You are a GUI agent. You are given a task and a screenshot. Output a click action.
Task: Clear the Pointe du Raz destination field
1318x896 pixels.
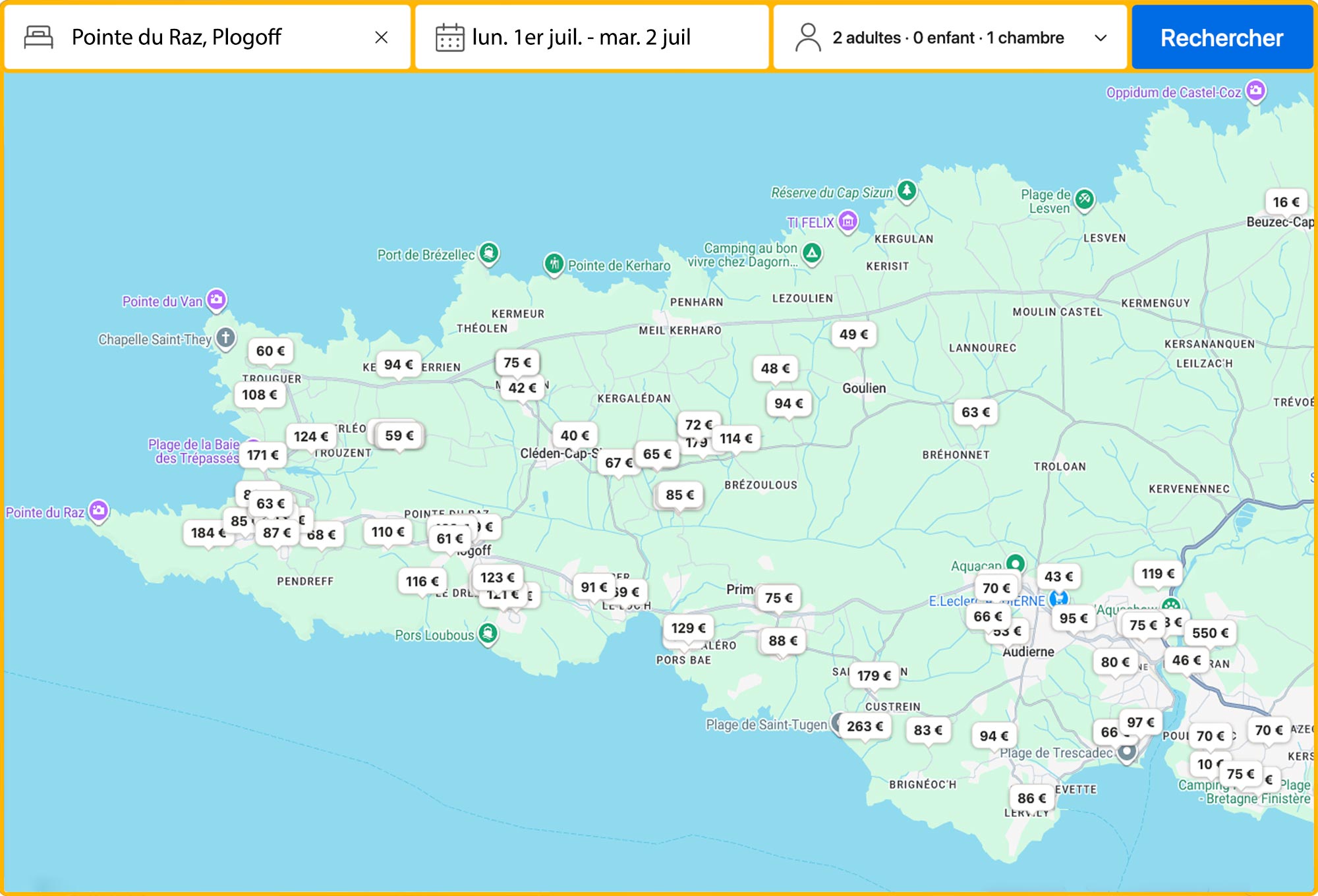tap(383, 38)
